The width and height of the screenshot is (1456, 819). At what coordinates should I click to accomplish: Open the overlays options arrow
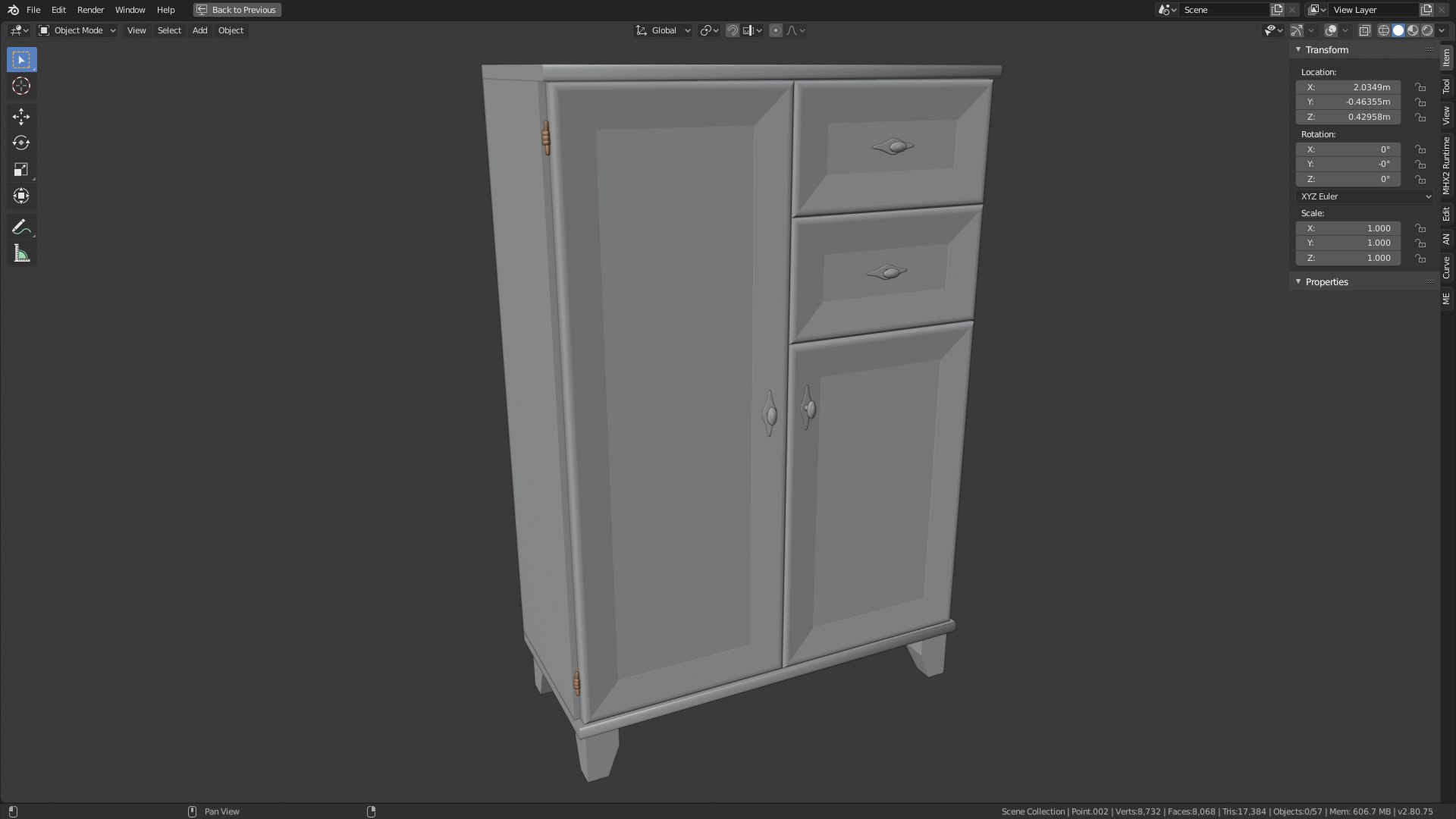1345,30
